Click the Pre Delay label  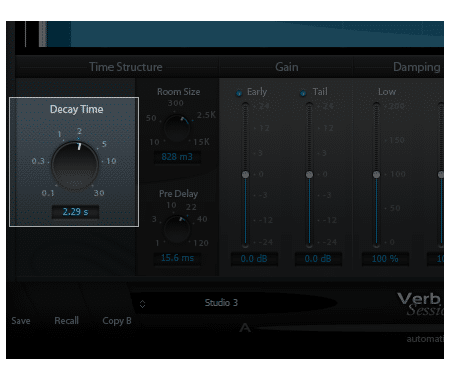click(x=178, y=194)
